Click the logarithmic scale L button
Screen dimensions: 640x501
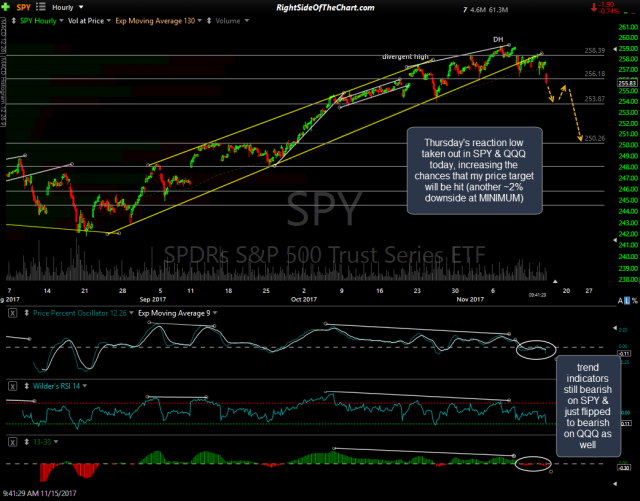point(627,301)
